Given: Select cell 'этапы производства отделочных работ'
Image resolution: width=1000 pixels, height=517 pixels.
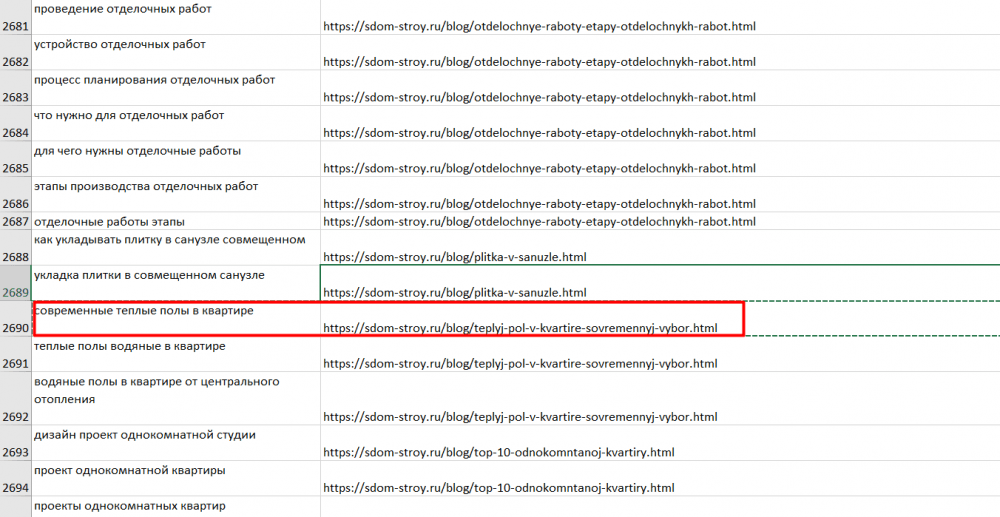Looking at the screenshot, I should (175, 194).
